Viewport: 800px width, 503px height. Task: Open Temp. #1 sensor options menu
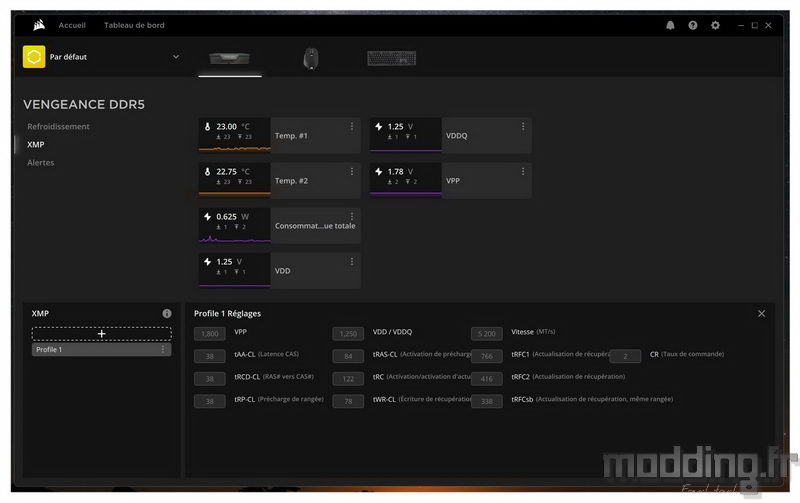click(x=352, y=126)
